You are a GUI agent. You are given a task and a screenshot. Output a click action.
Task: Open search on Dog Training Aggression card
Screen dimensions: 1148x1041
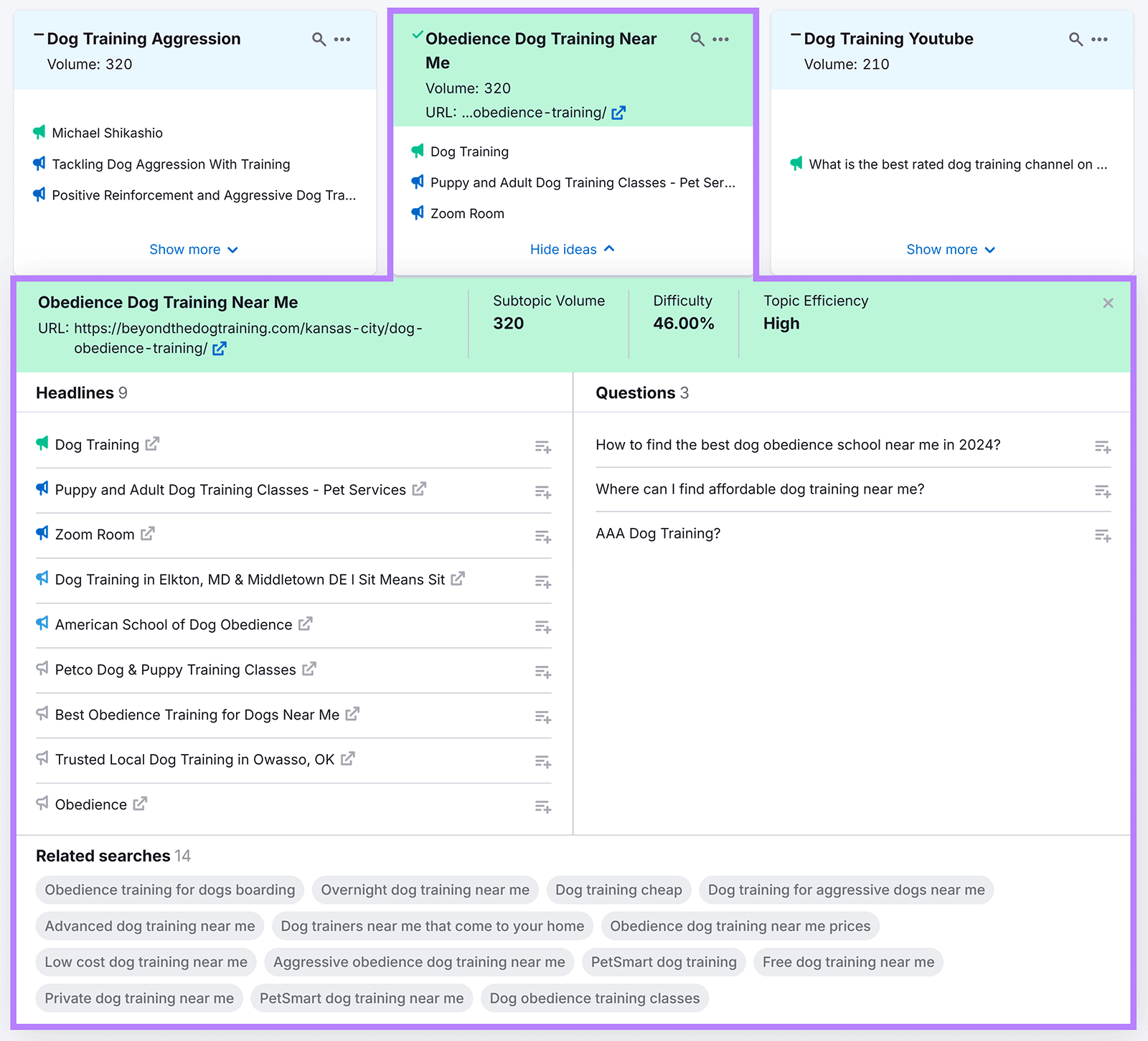318,39
